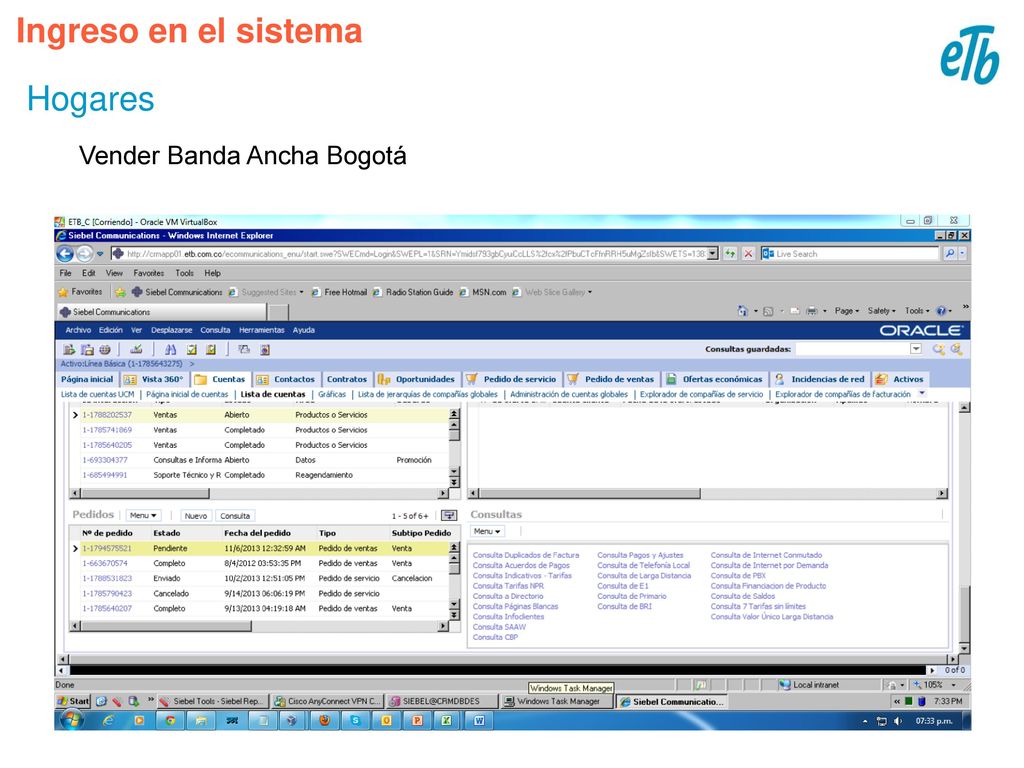Viewport: 1024px width, 768px height.
Task: Click the Siebel iHelp icon after the reports icon
Action: 265,349
